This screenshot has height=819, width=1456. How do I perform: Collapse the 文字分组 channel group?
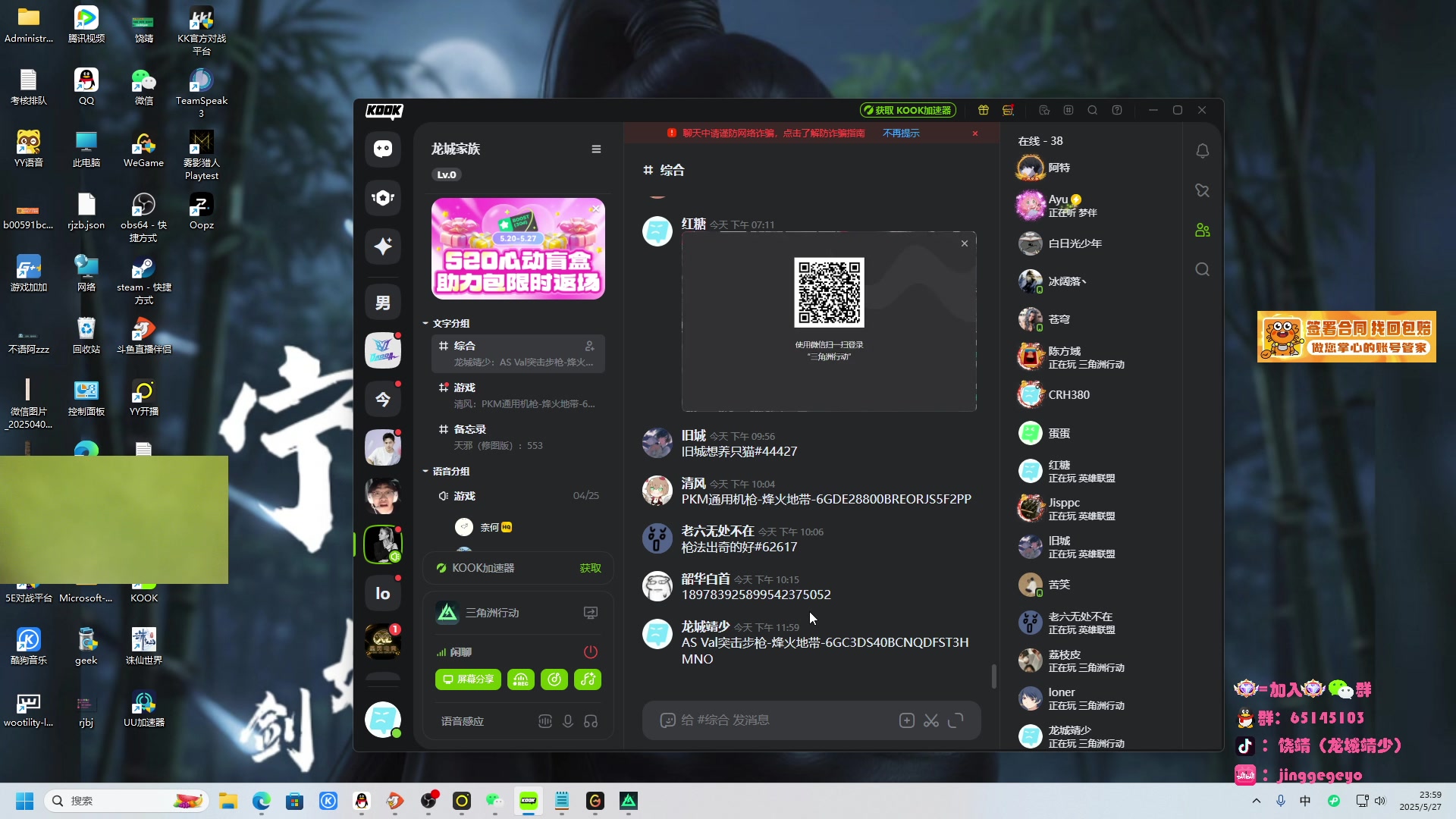[447, 324]
